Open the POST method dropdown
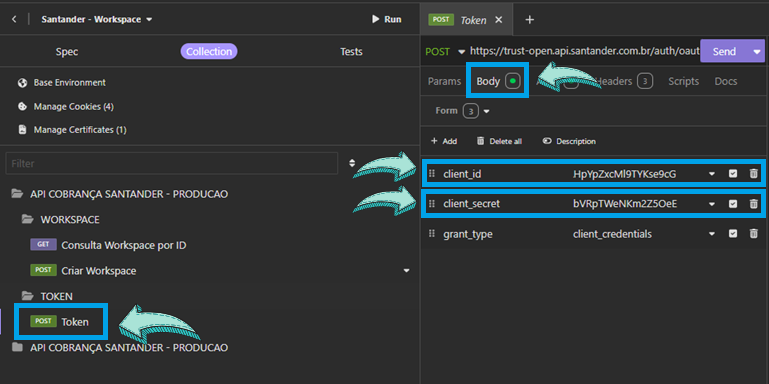The height and width of the screenshot is (384, 769). [x=445, y=51]
